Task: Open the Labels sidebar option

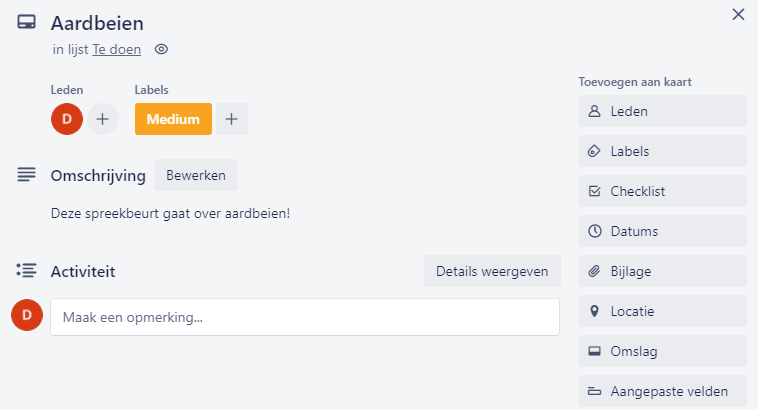Action: tap(663, 151)
